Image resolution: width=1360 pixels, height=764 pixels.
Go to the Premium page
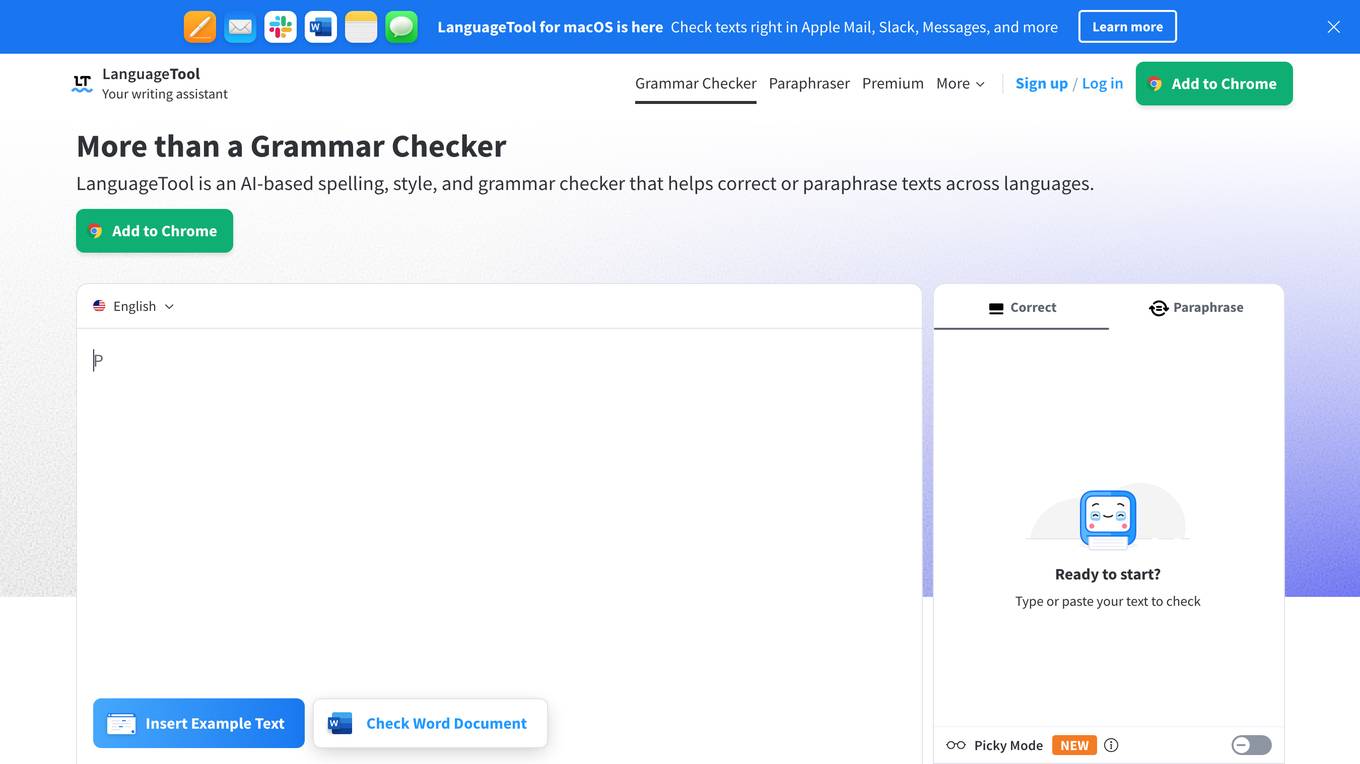[x=893, y=84]
